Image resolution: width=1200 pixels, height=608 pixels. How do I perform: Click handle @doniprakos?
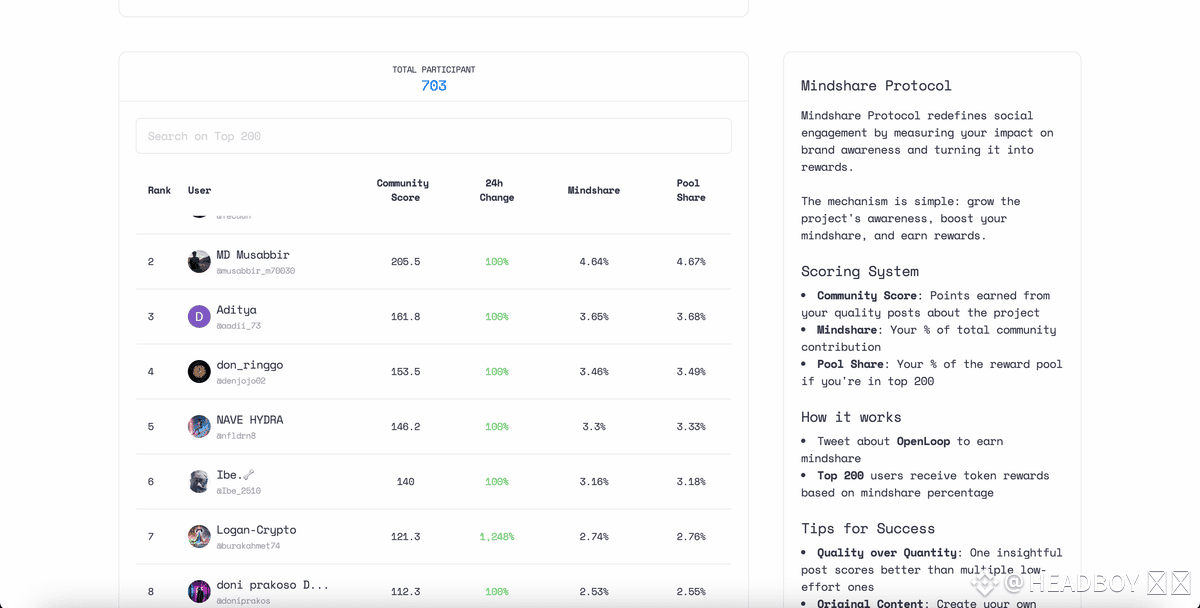(243, 601)
